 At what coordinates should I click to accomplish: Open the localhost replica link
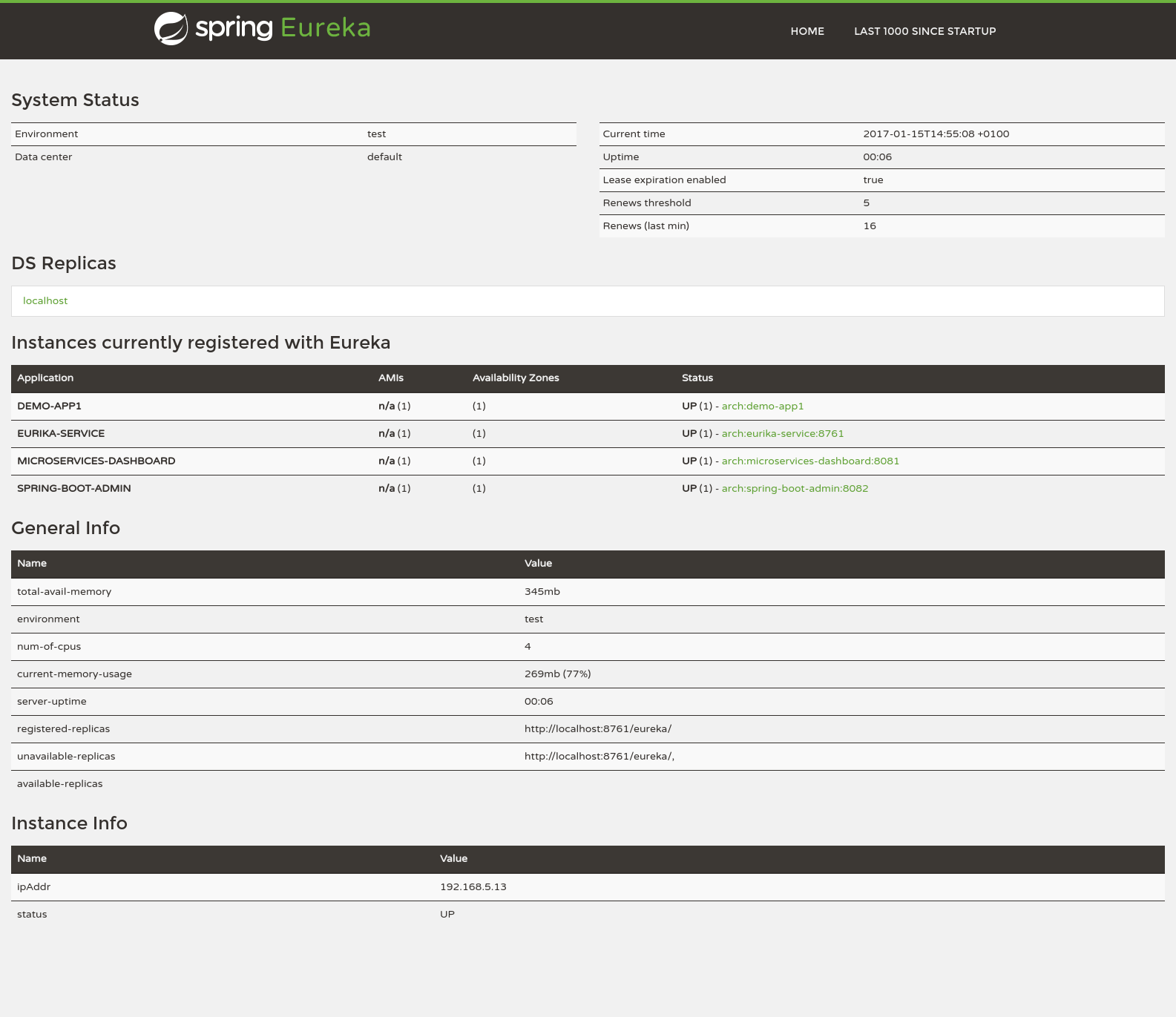pos(45,300)
